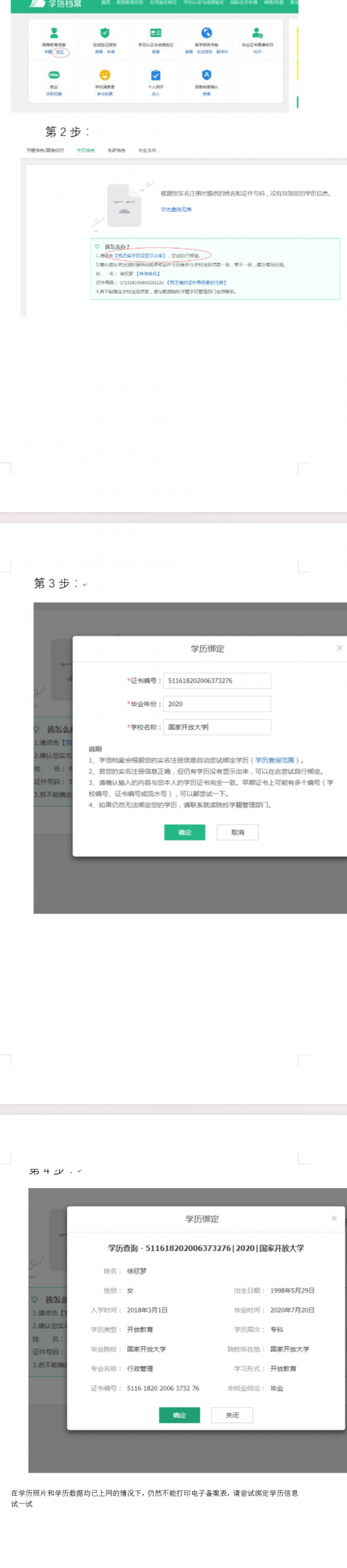Click the 高等教育信息 graduate cap icon
347x1568 pixels.
[x=54, y=32]
